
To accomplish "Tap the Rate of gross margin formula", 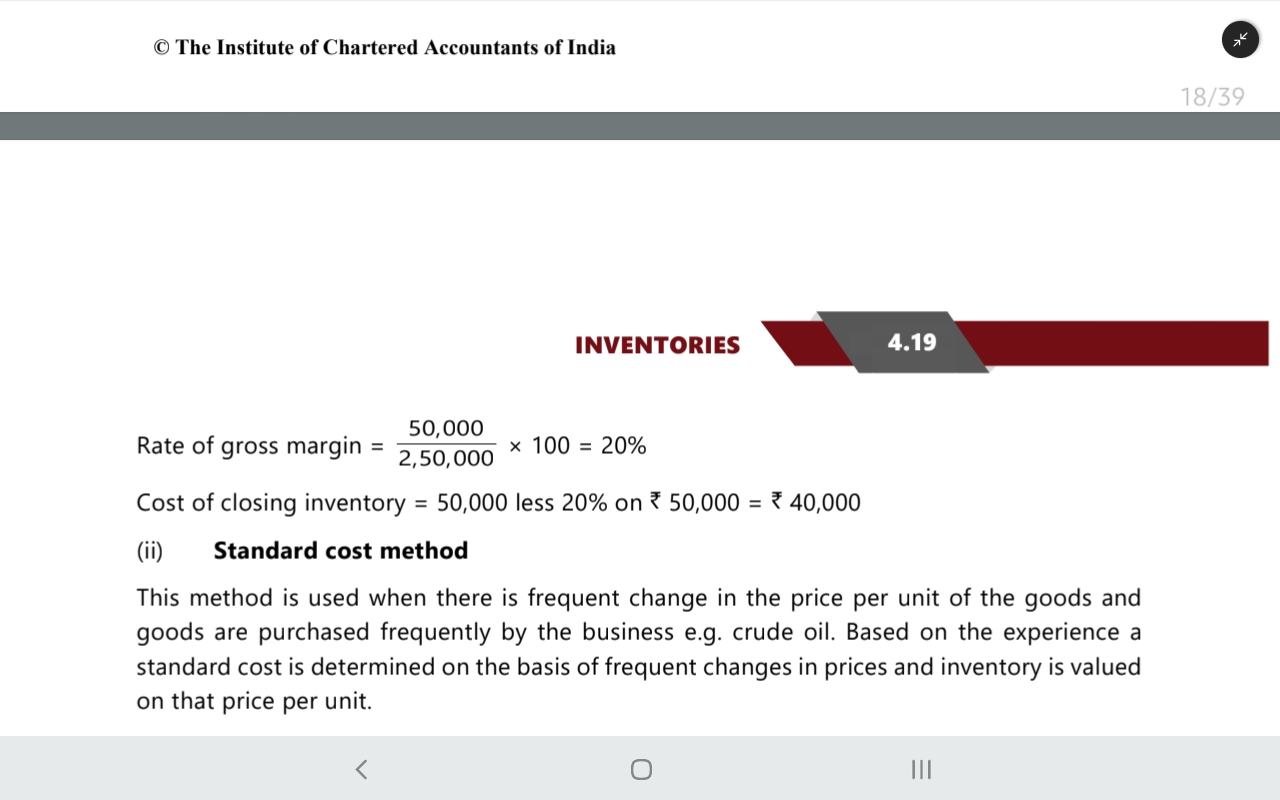I will [391, 445].
